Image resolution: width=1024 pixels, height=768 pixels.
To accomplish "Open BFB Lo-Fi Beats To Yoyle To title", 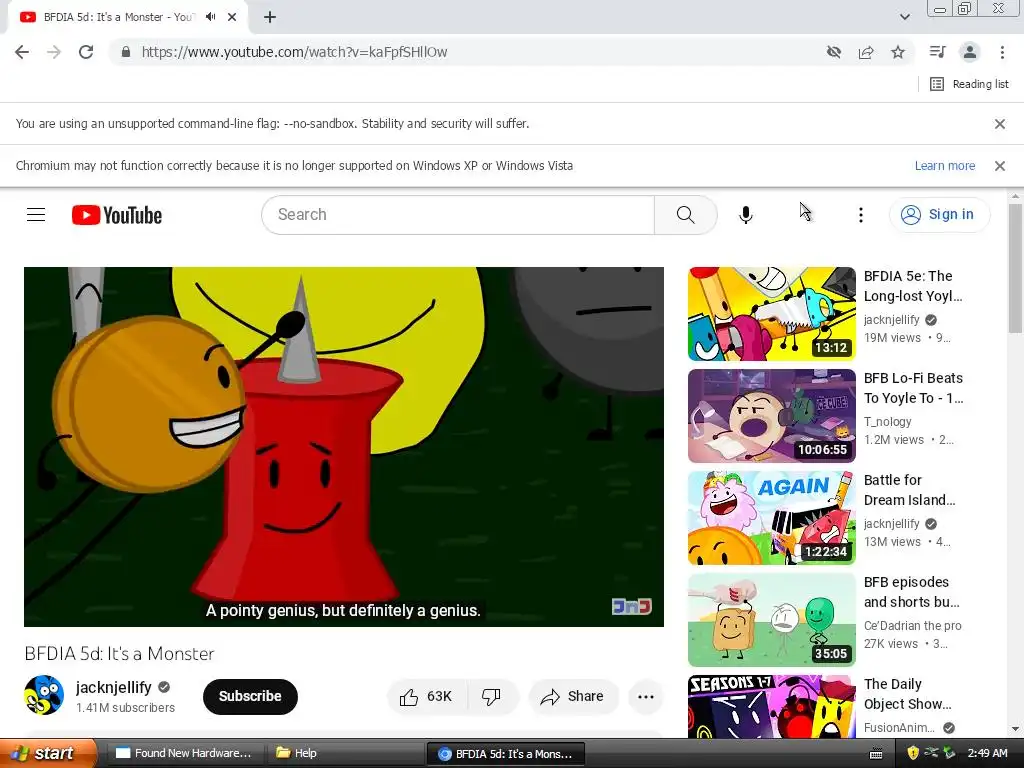I will 913,388.
